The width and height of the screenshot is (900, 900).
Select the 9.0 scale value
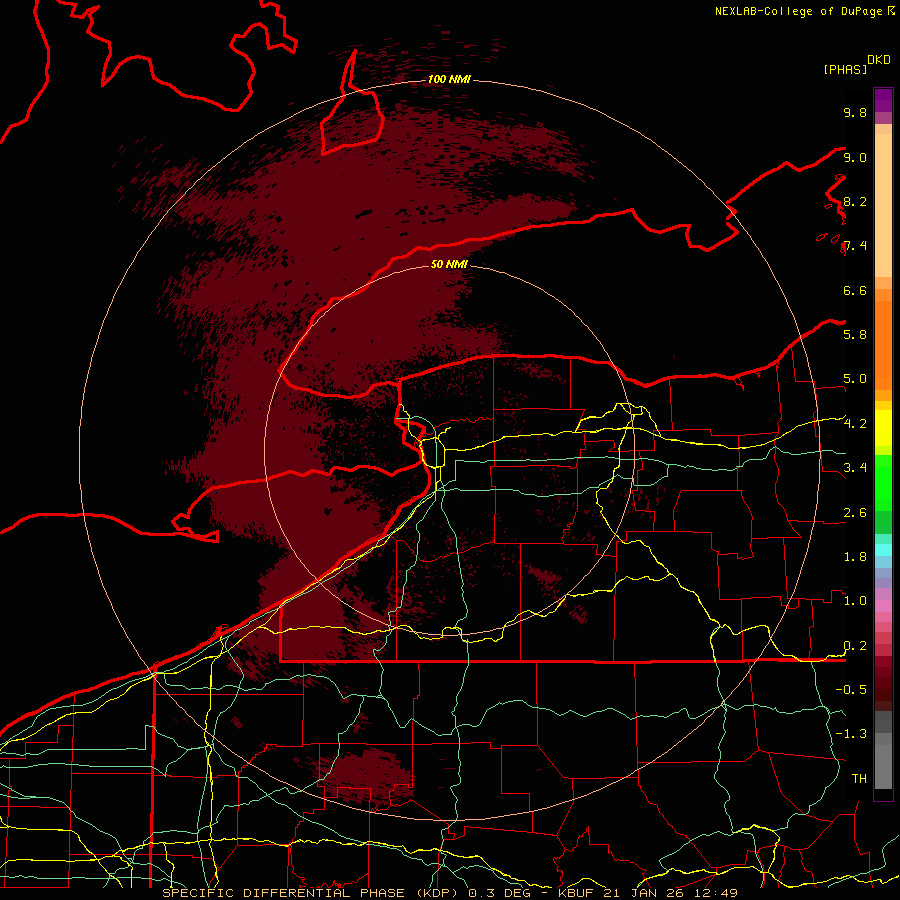pos(855,157)
